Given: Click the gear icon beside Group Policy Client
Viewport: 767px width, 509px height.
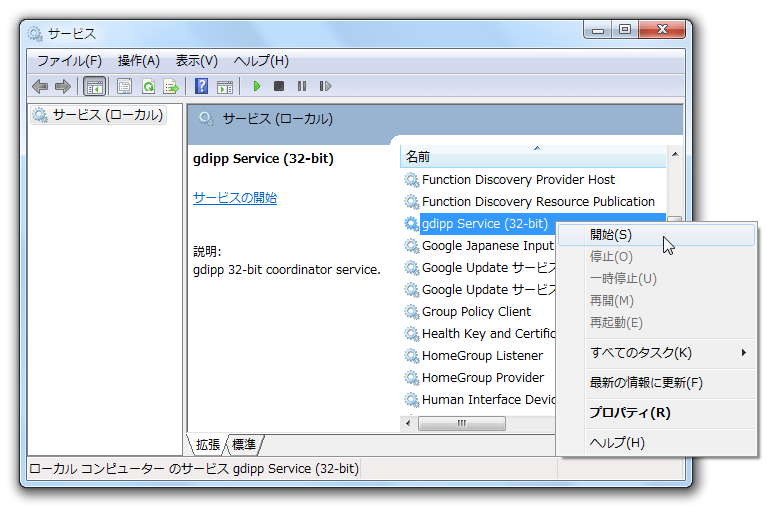Looking at the screenshot, I should [x=412, y=312].
